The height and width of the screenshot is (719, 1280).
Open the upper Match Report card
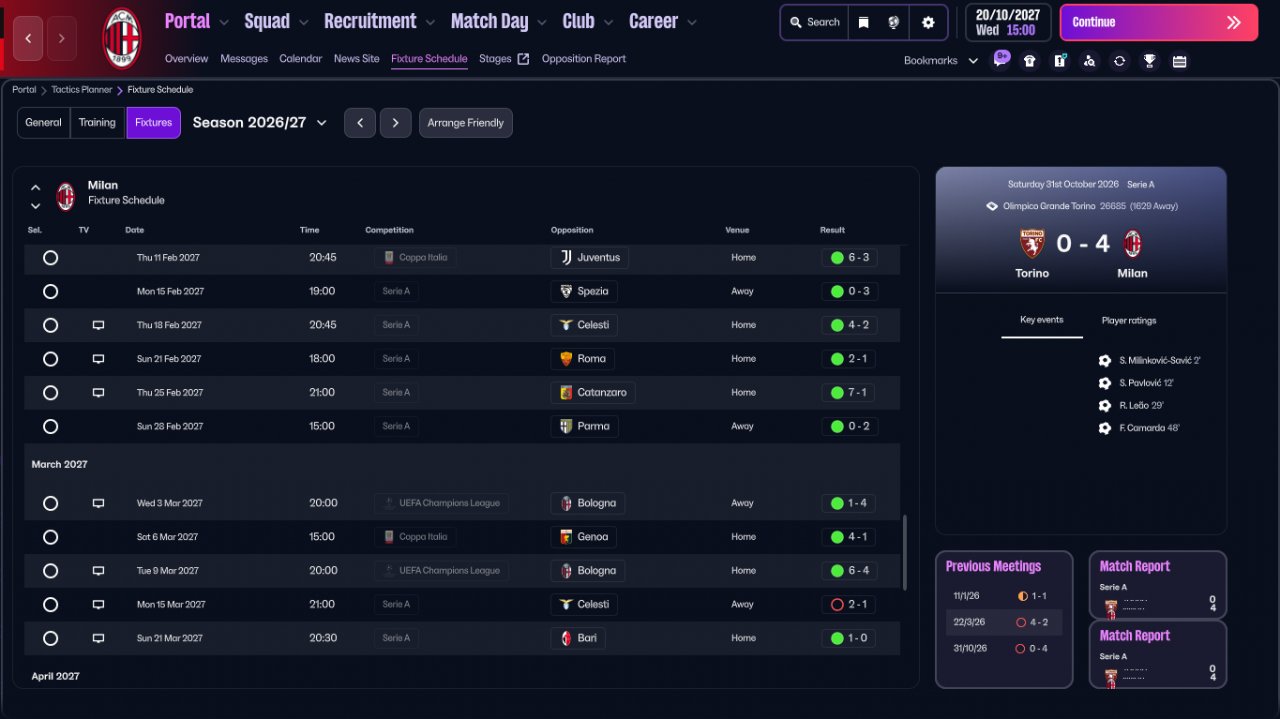[1158, 585]
